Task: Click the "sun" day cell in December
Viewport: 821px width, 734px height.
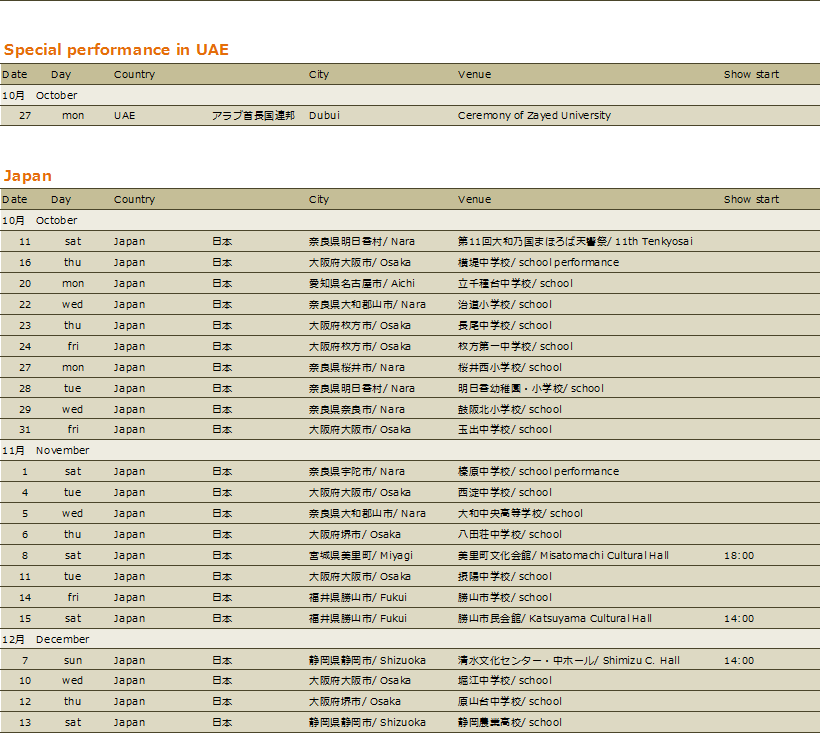Action: pos(73,661)
